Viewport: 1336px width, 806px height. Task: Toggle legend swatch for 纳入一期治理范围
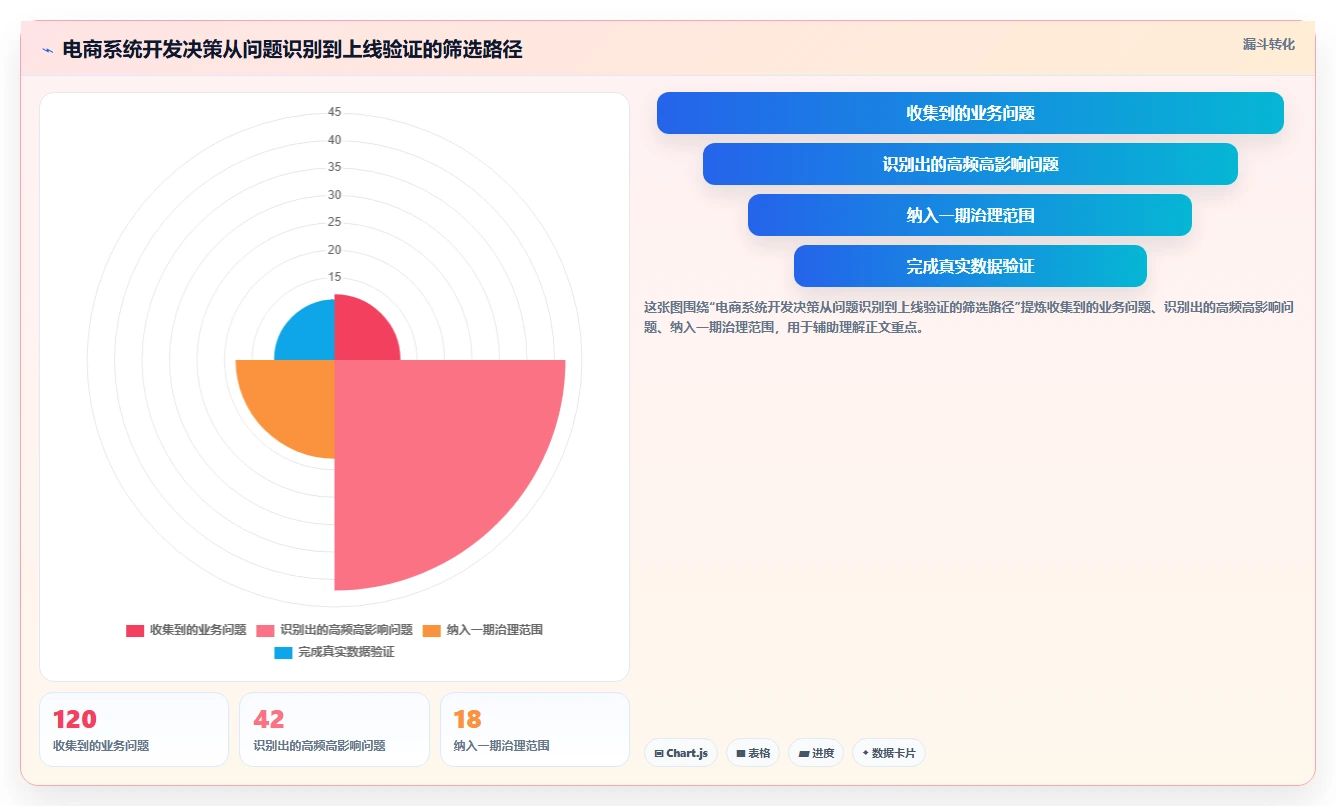click(432, 630)
